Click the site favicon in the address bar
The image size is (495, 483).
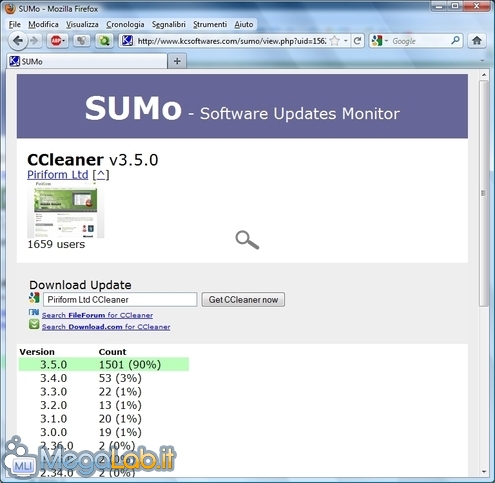pyautogui.click(x=127, y=41)
